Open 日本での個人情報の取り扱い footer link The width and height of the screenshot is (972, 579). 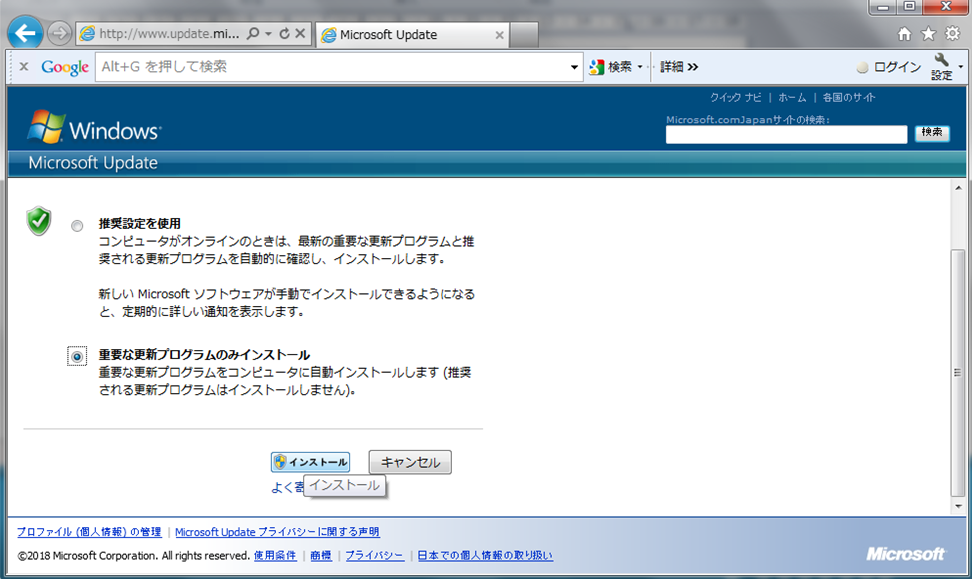click(485, 555)
